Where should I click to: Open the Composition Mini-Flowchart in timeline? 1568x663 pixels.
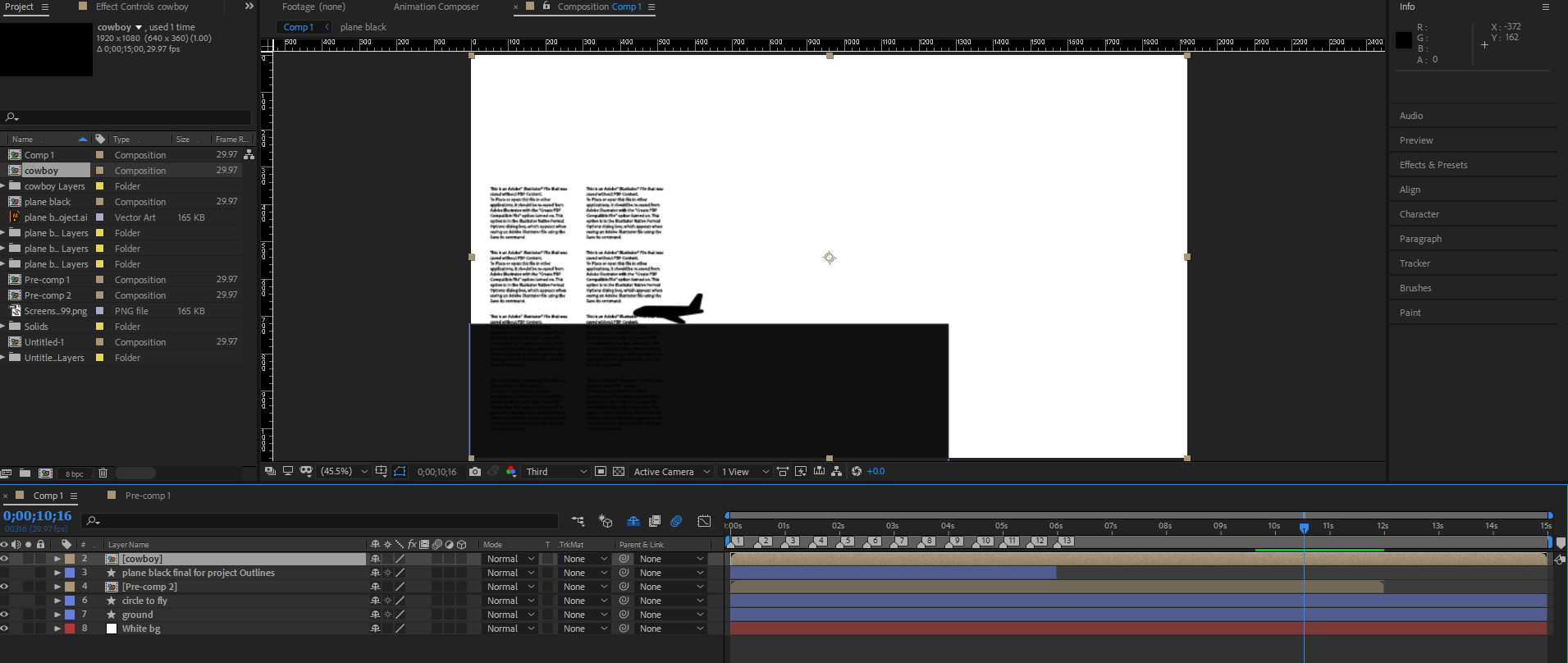coord(578,520)
